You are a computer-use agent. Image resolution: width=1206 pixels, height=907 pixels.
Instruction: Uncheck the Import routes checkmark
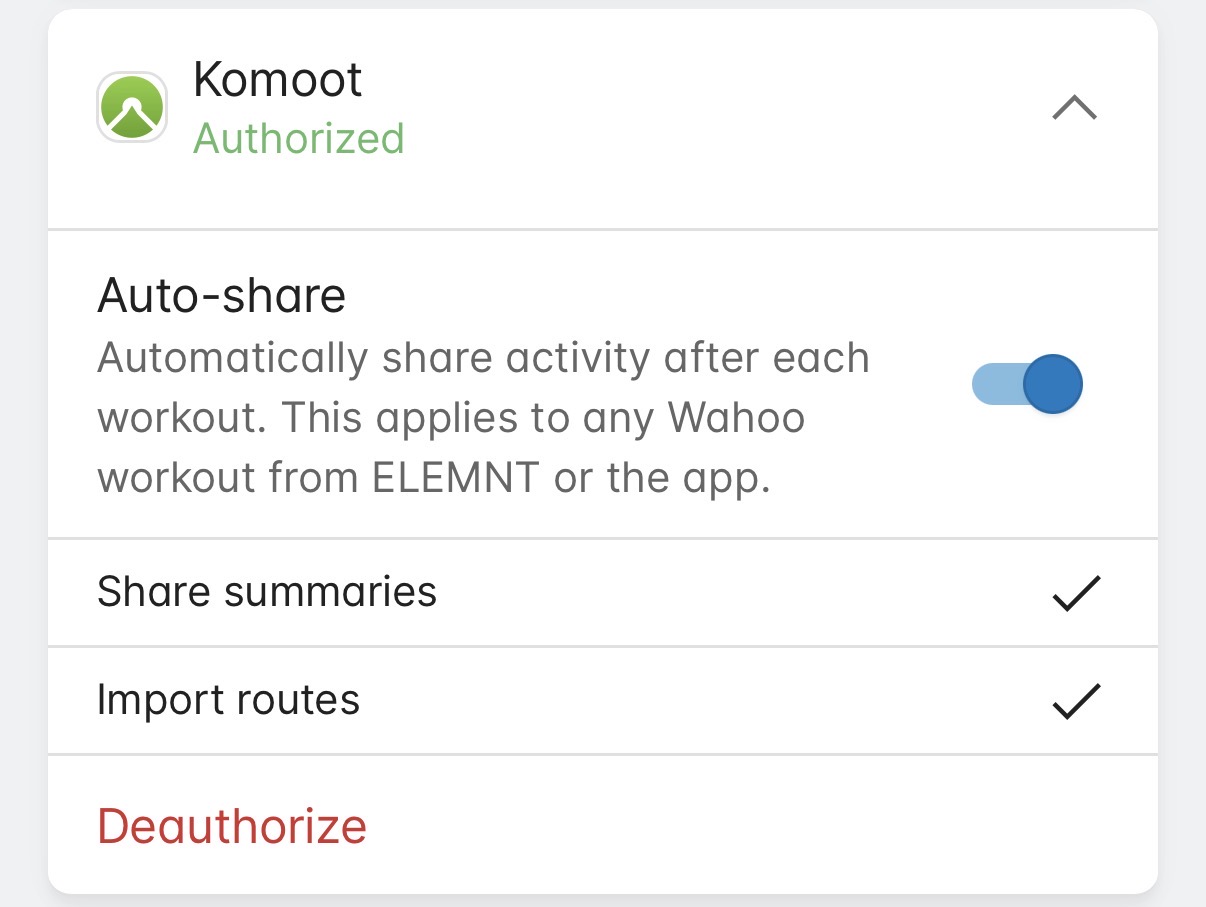coord(1076,701)
